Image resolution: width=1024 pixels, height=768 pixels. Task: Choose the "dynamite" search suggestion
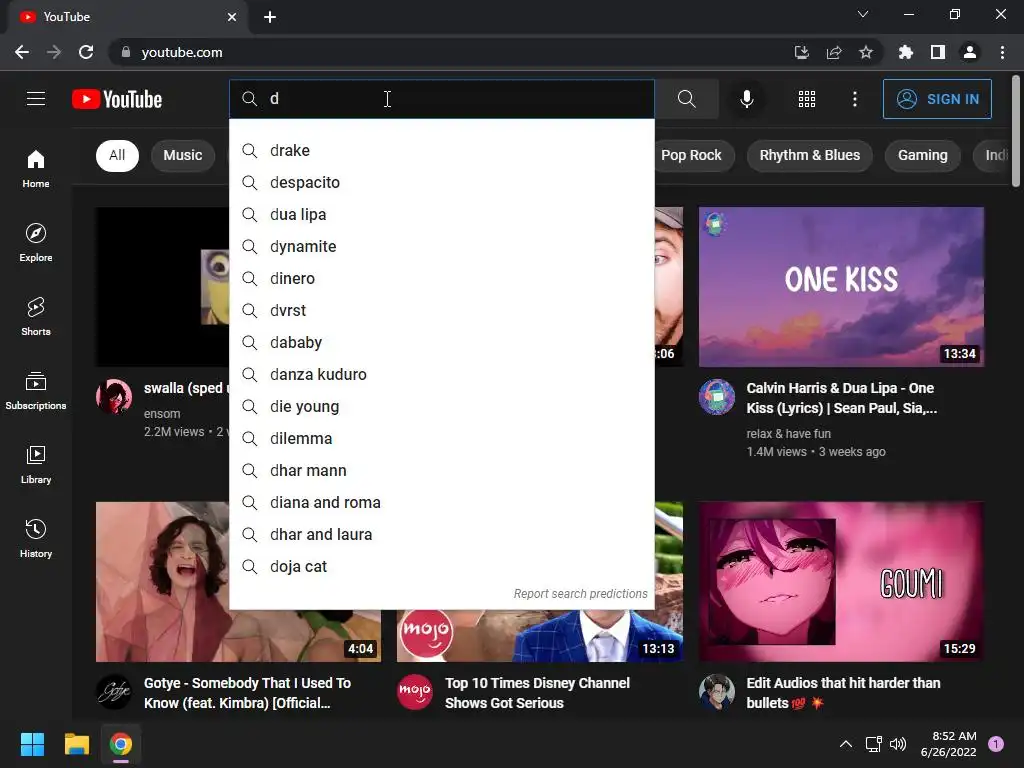pyautogui.click(x=442, y=246)
